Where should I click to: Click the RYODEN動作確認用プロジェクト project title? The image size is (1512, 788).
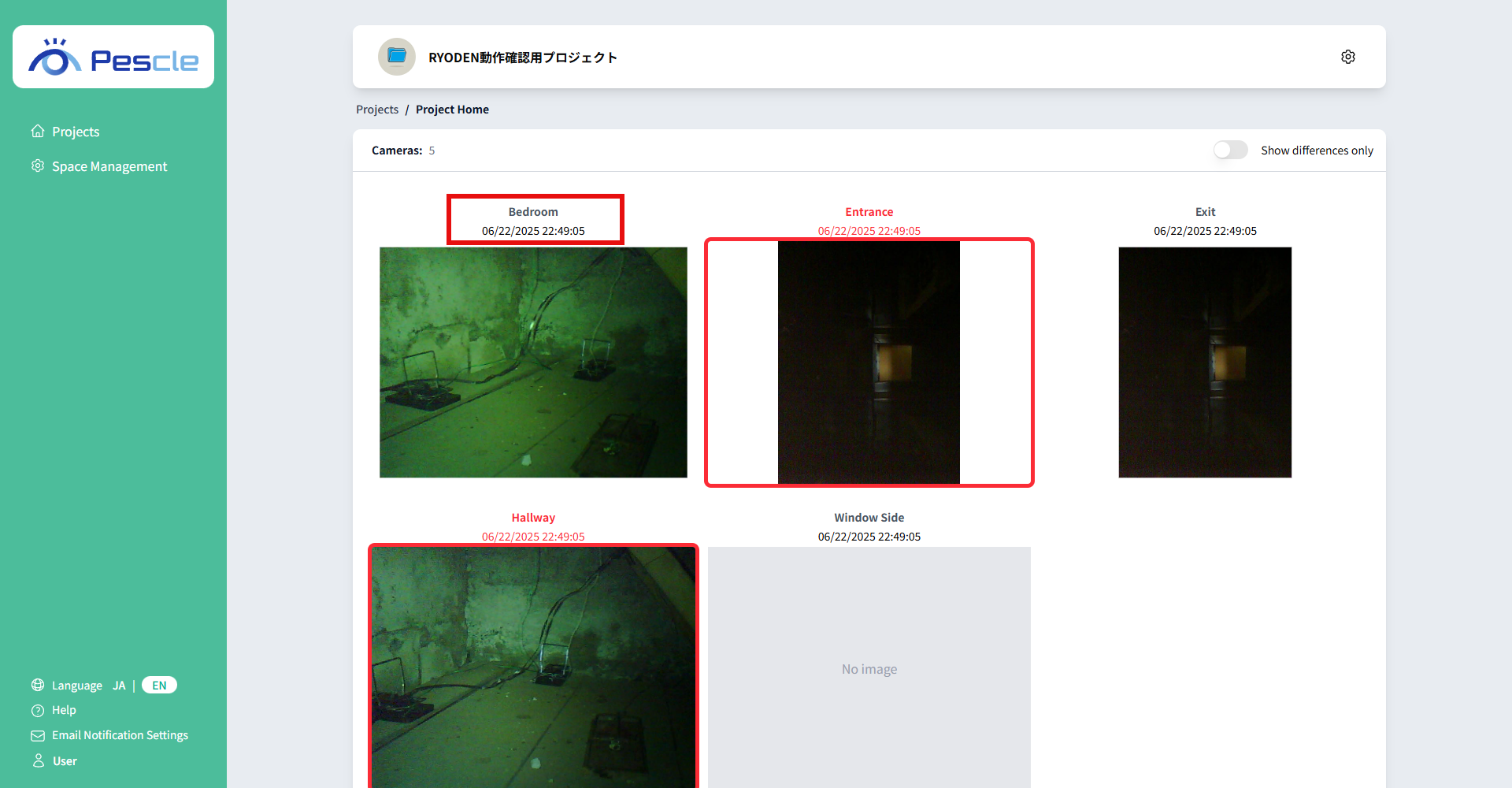tap(522, 57)
